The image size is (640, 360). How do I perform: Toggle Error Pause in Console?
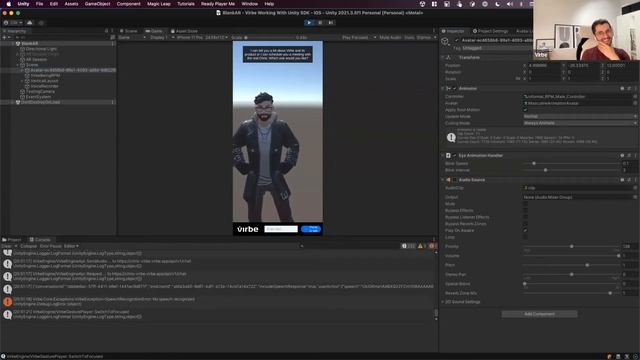pyautogui.click(x=50, y=246)
